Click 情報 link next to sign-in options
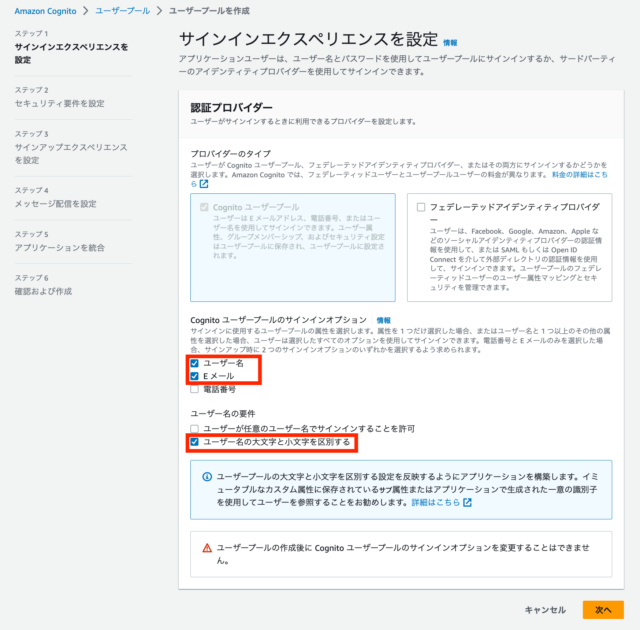This screenshot has height=630, width=640. (x=383, y=320)
